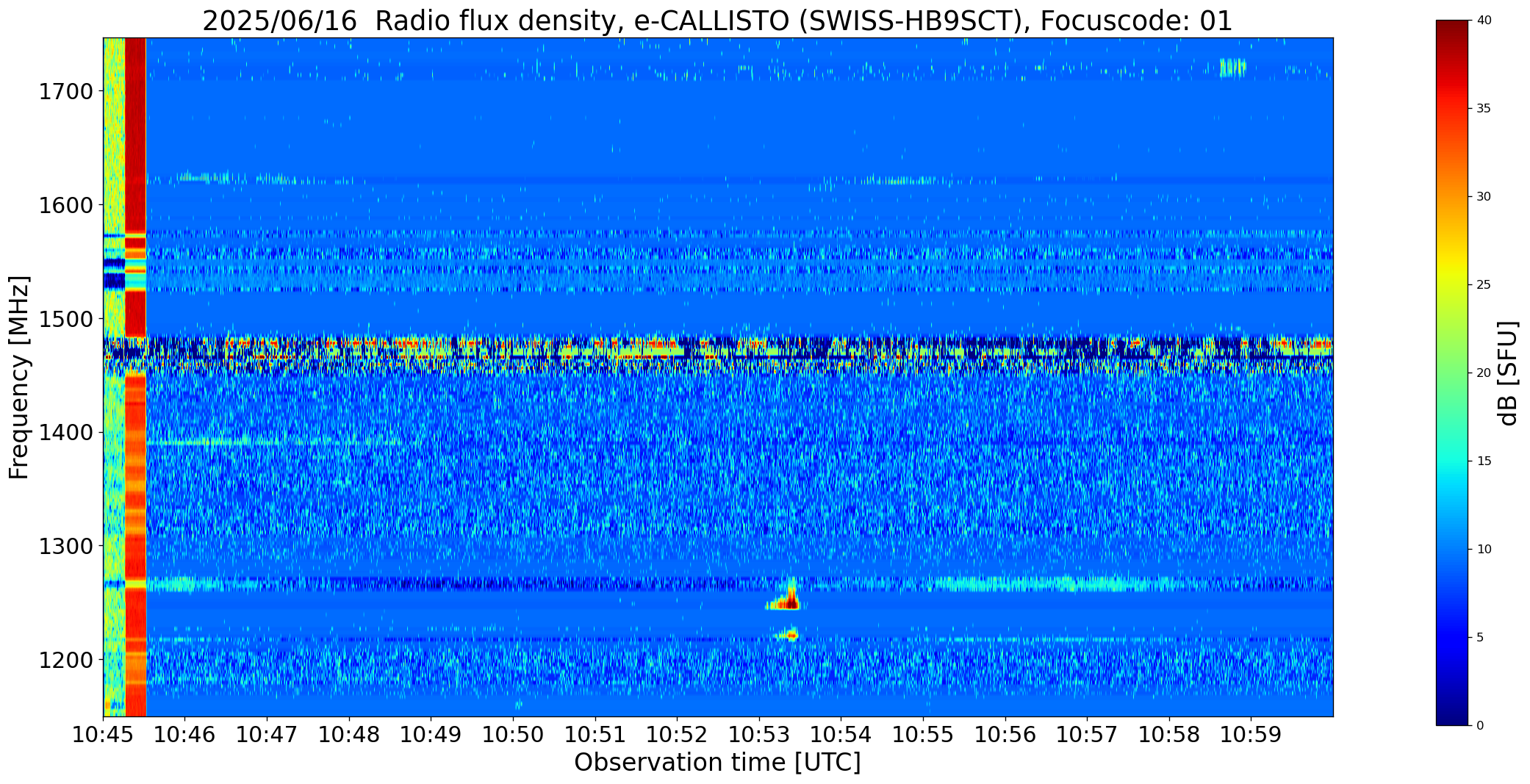Select the 10:59 time tick label

click(1251, 734)
